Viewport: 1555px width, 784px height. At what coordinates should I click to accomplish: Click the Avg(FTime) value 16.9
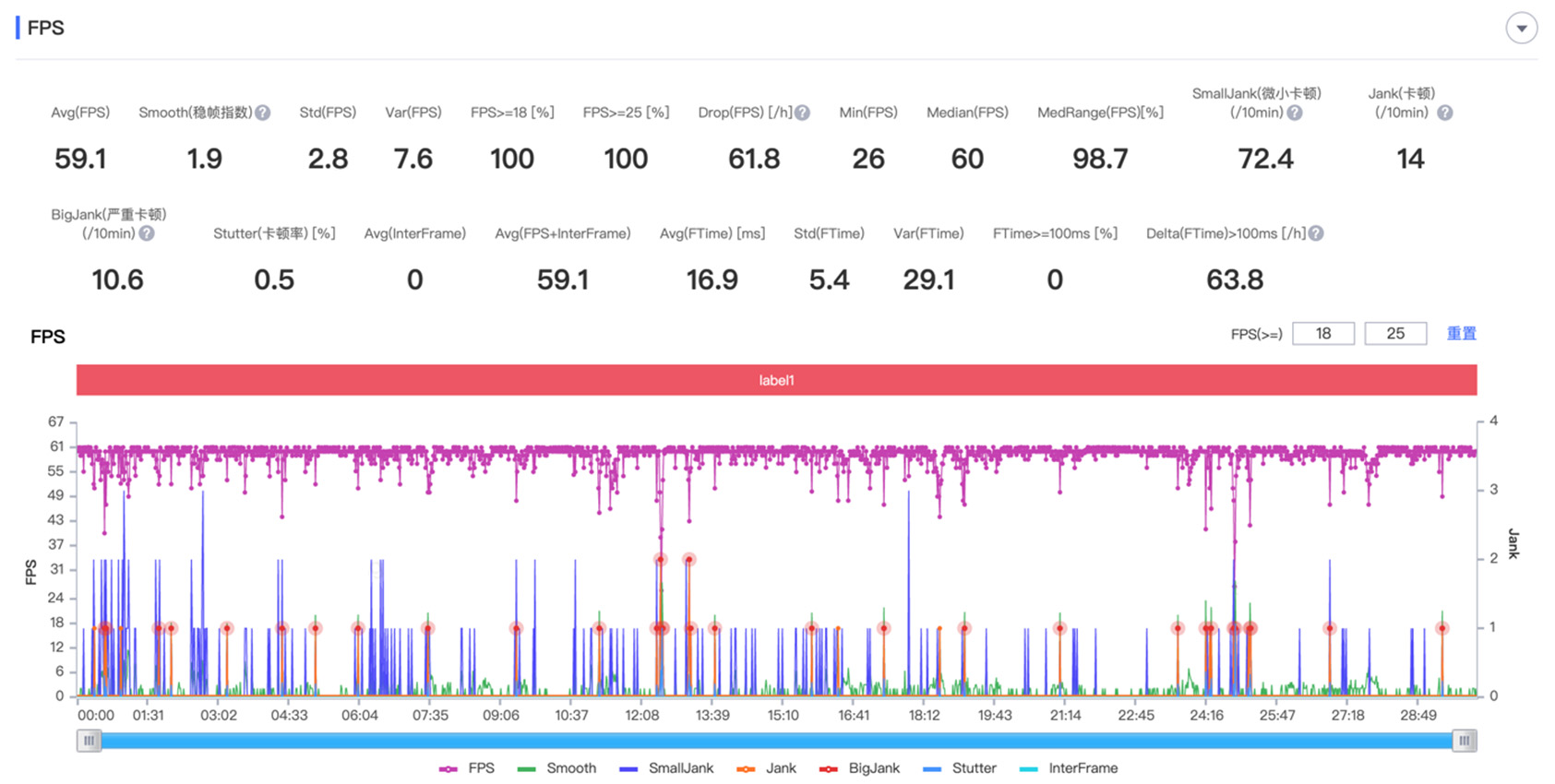click(x=712, y=280)
